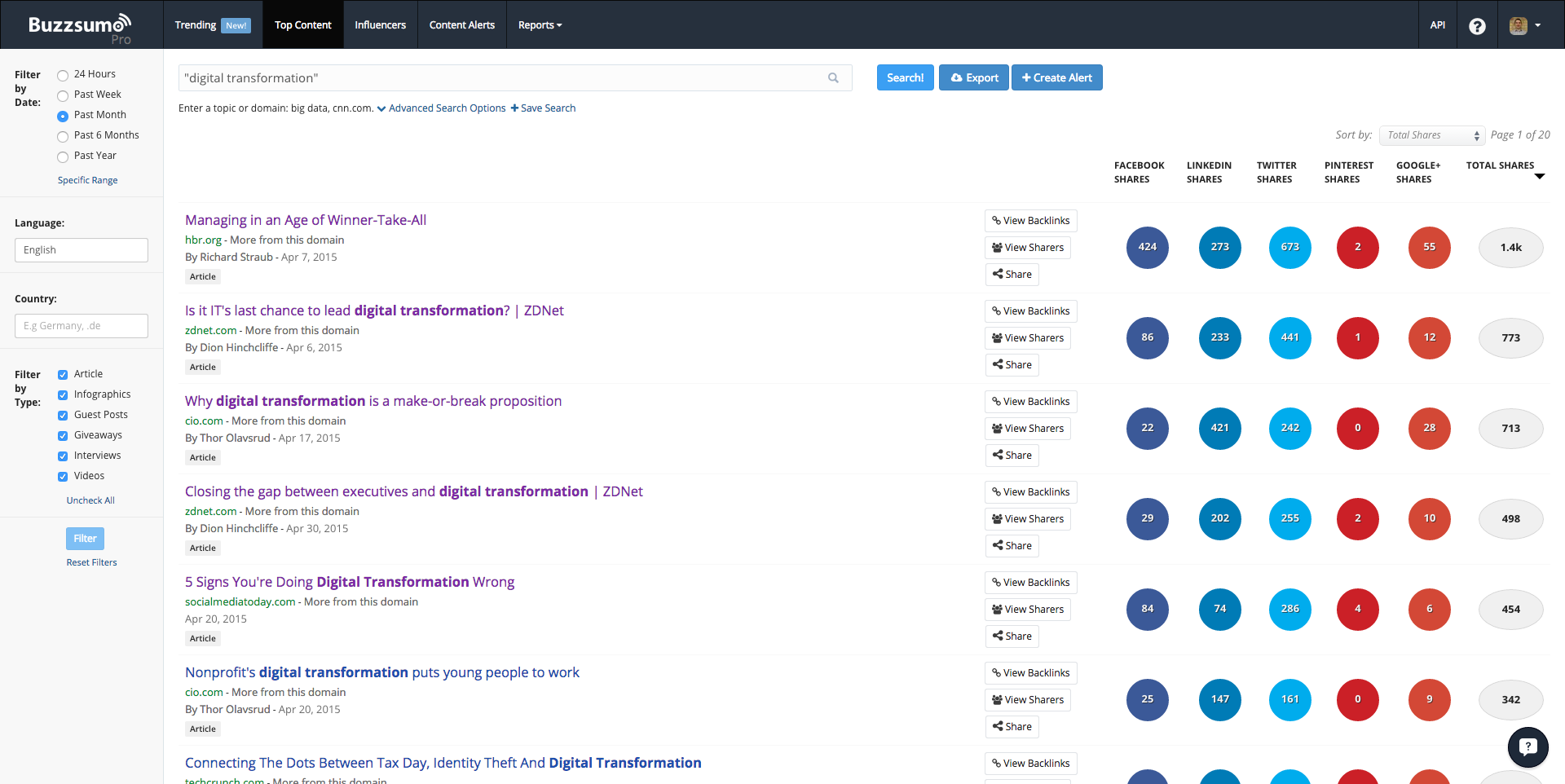Click LinkedIn shares 273 circle
1565x784 pixels.
click(x=1219, y=247)
